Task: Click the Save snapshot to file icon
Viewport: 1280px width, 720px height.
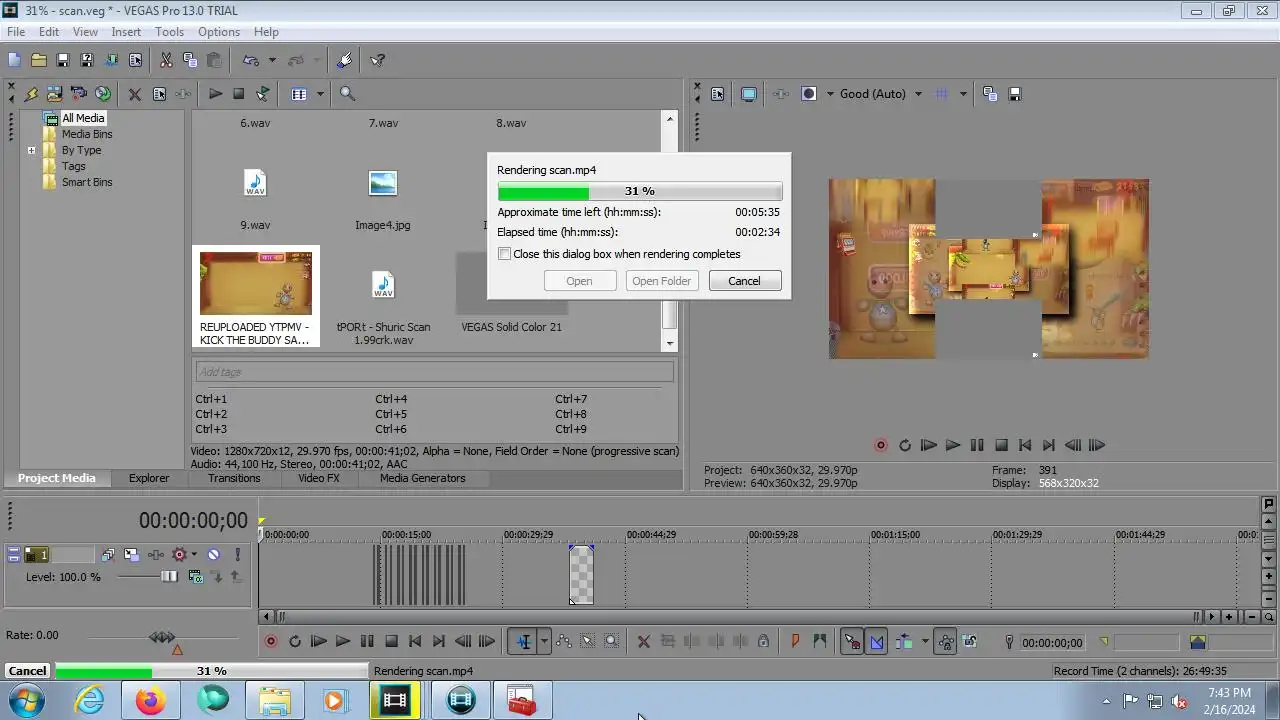Action: point(1015,94)
